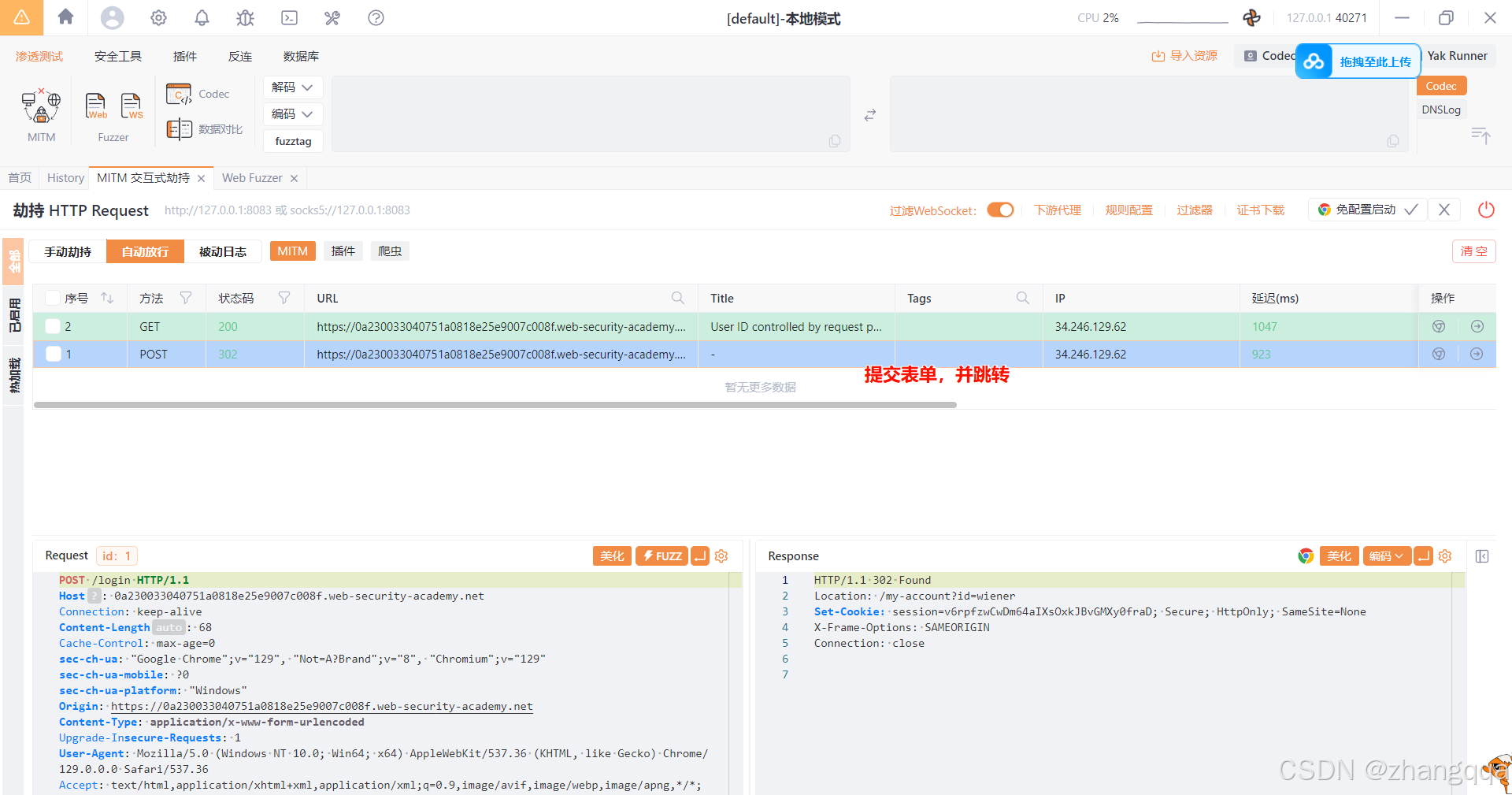The image size is (1512, 795).
Task: Expand the 解码 dropdown
Action: [x=293, y=87]
